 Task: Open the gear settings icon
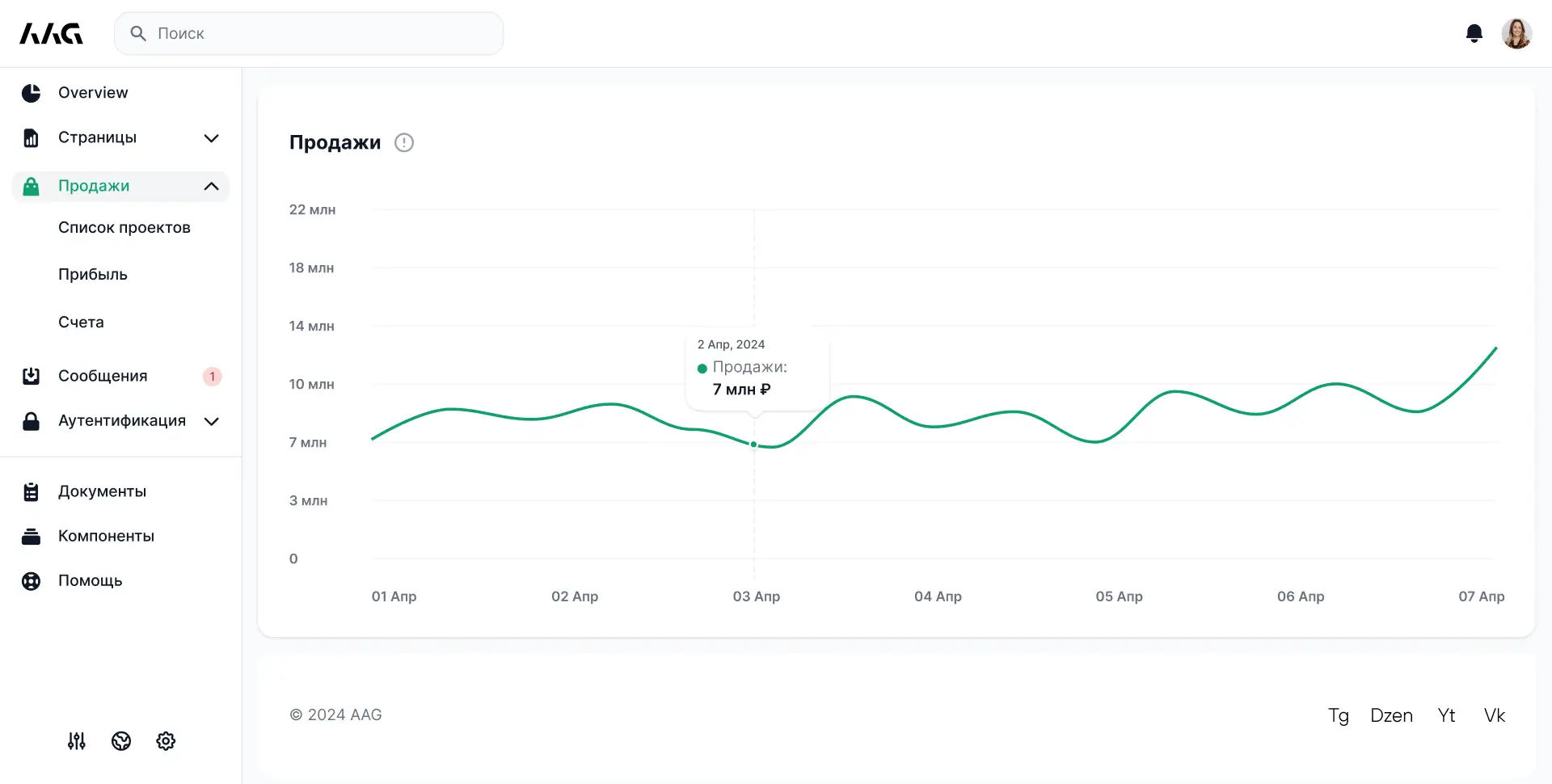click(166, 741)
